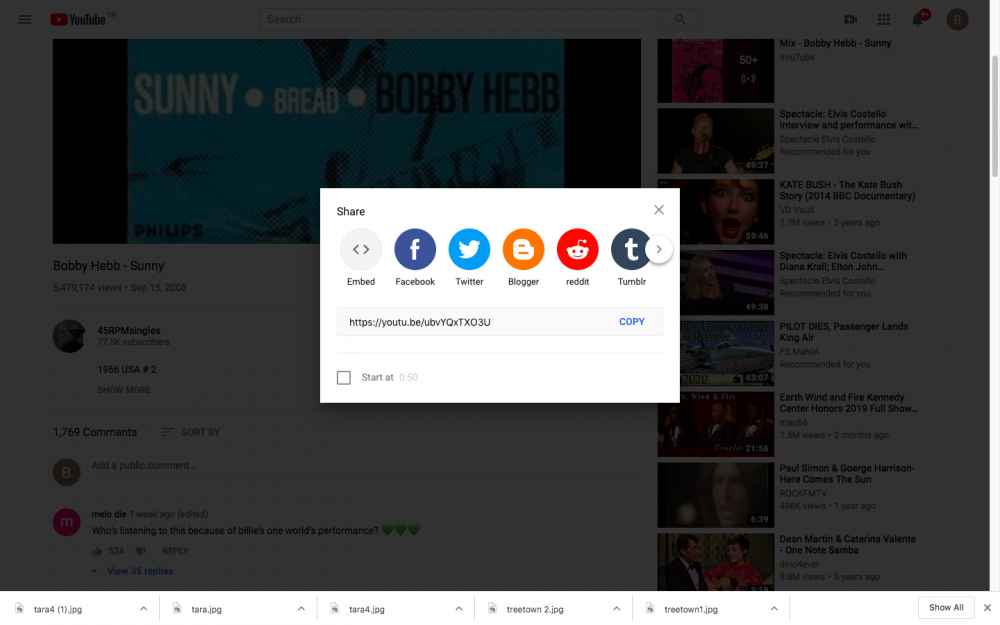Close the Share dialog
This screenshot has width=1000, height=625.
pos(659,210)
